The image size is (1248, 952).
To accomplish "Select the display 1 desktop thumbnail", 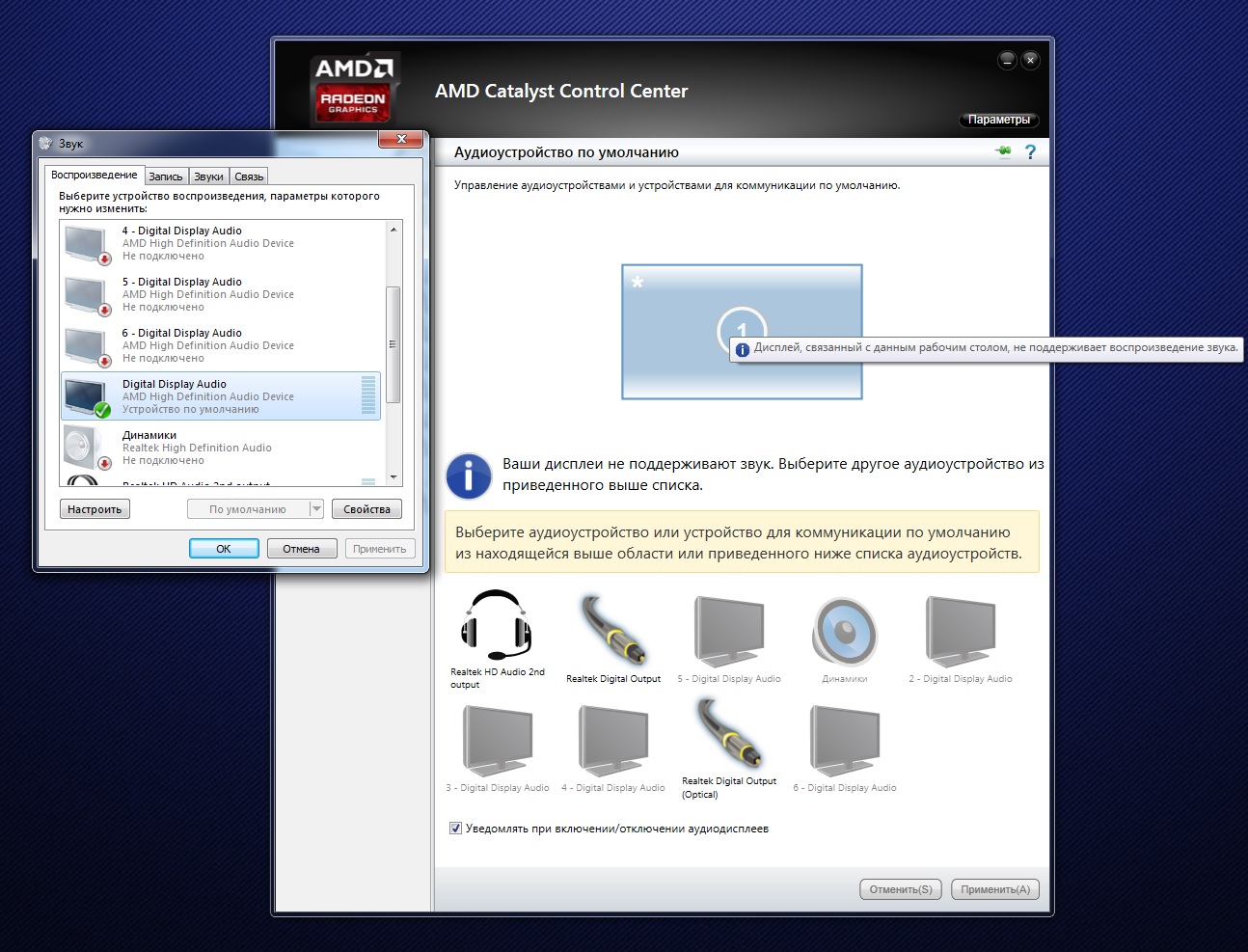I will click(742, 331).
